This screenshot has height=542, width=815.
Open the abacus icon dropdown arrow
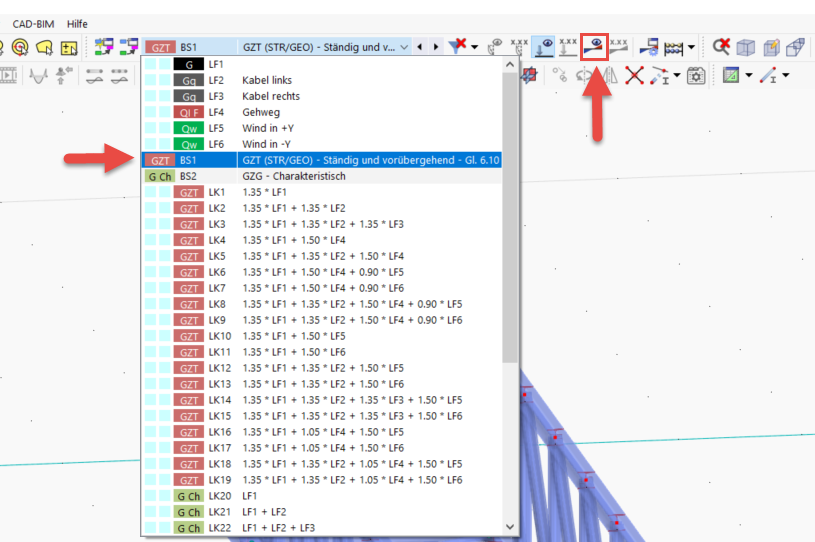click(x=691, y=47)
